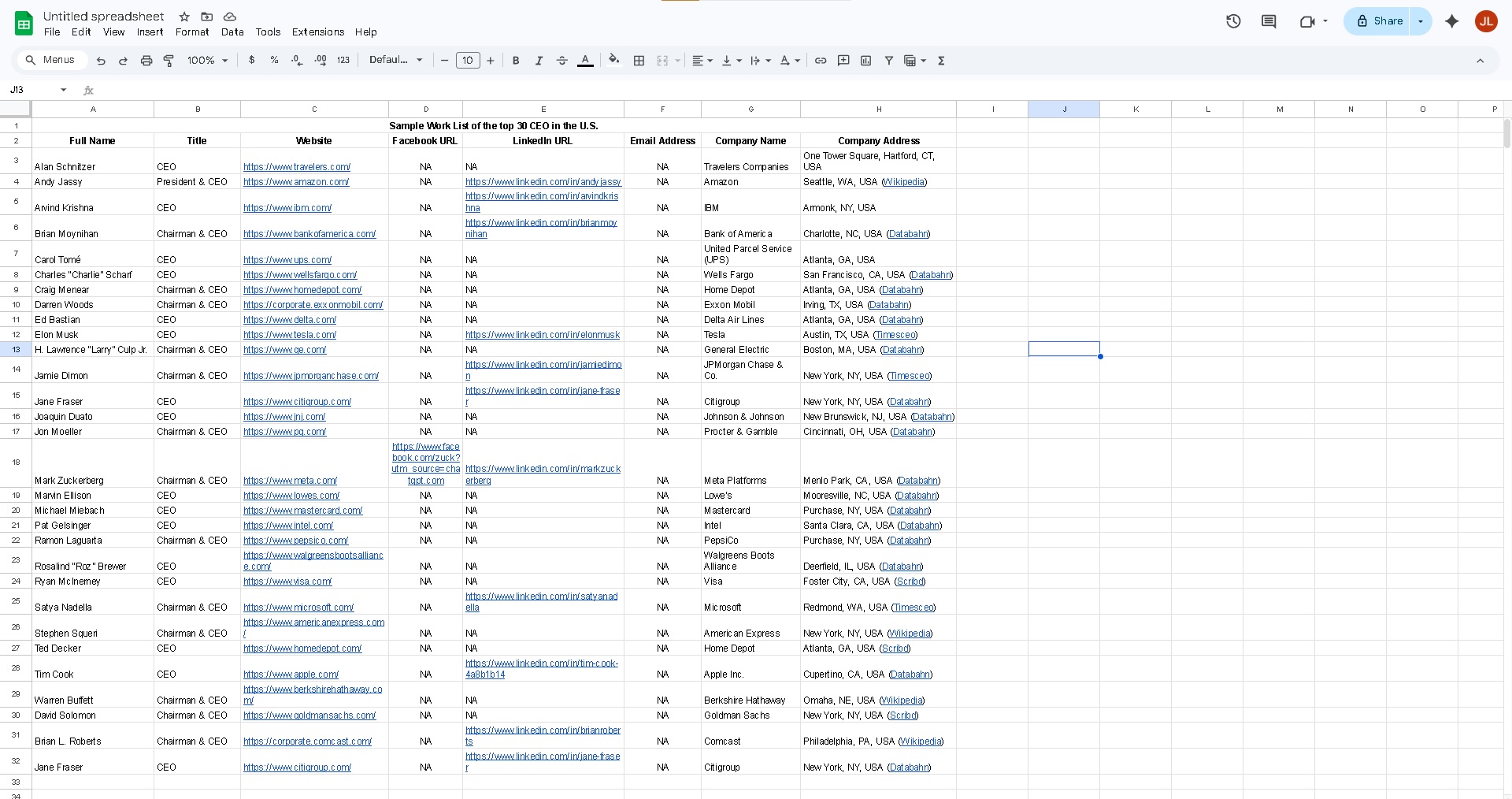Open Andy Jassy's LinkedIn link
The image size is (1512, 799).
543,182
